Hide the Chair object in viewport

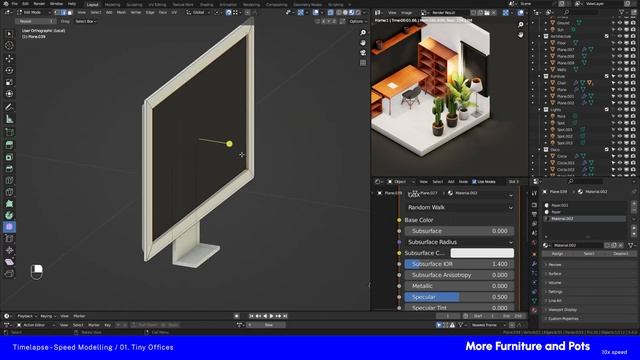pyautogui.click(x=620, y=83)
